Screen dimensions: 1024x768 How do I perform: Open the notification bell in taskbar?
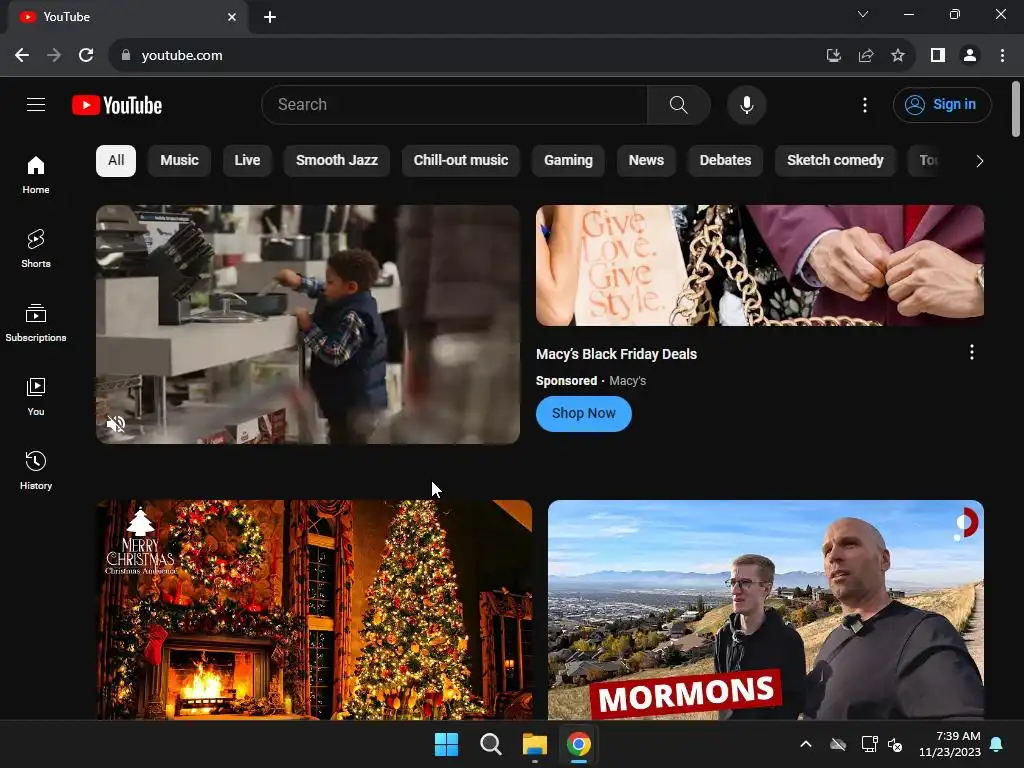click(x=997, y=744)
